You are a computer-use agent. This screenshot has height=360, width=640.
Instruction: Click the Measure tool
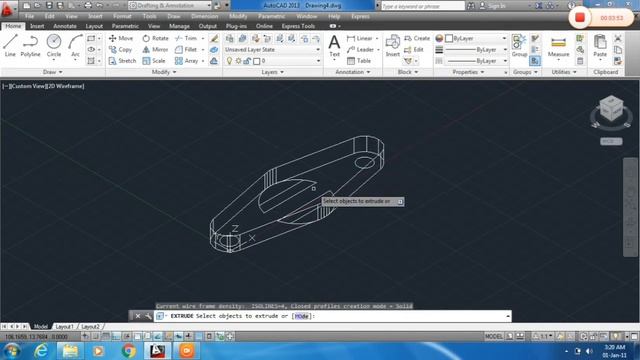[x=558, y=46]
